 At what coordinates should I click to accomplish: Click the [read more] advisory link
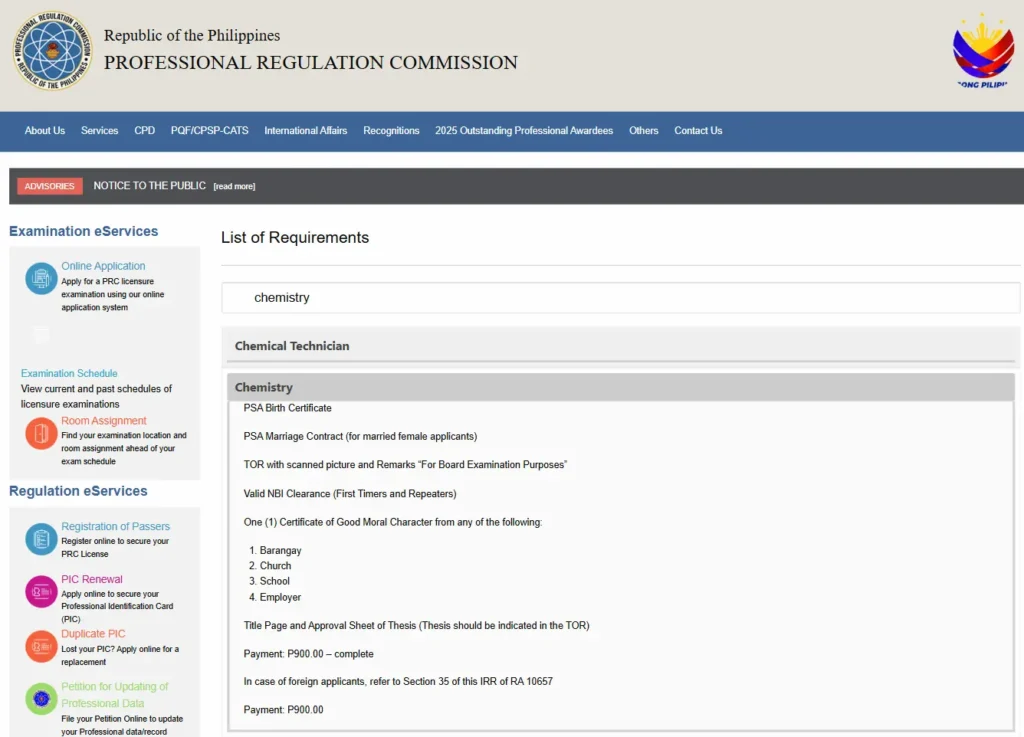(234, 187)
